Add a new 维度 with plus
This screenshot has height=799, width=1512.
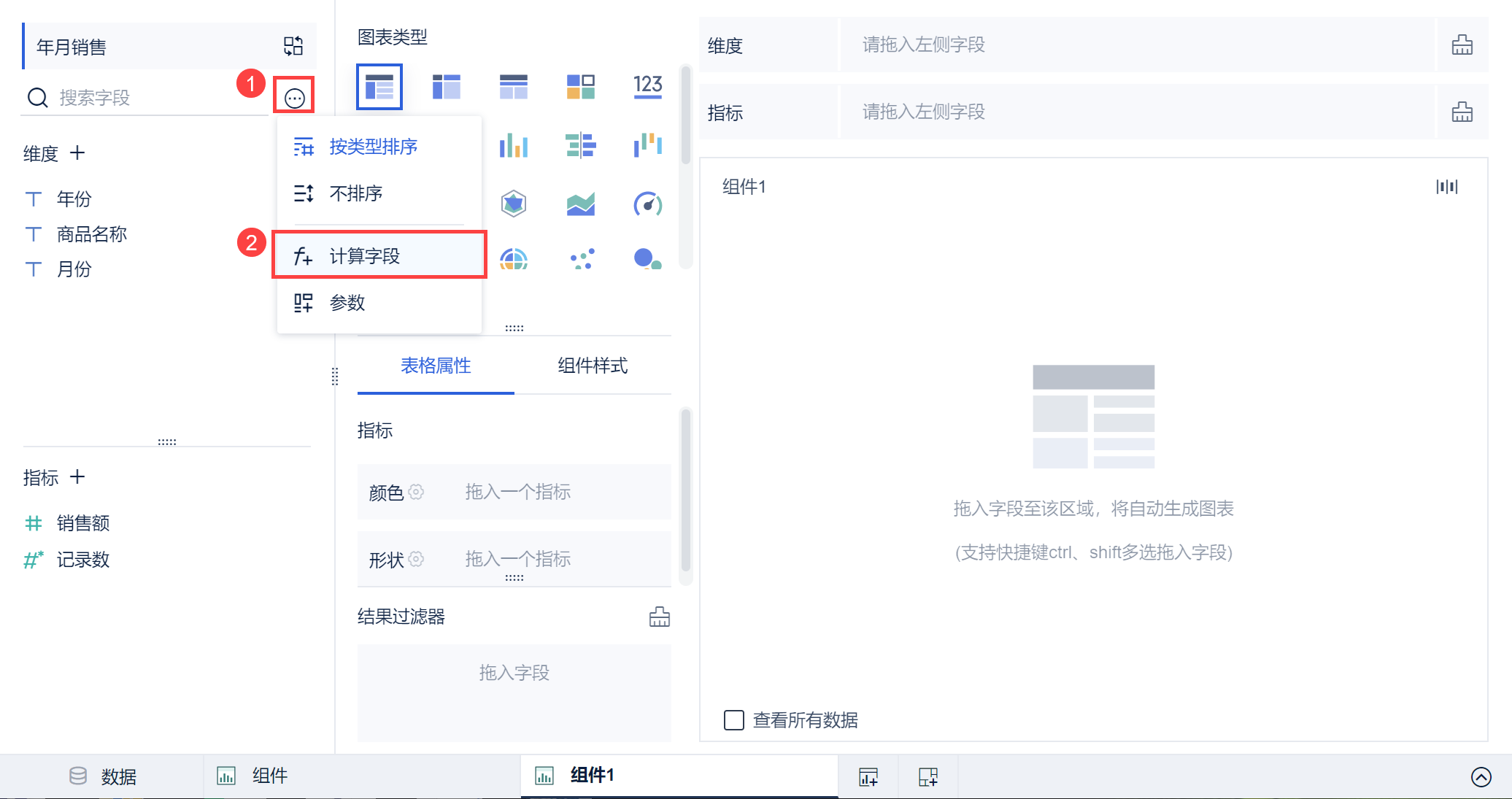point(77,153)
